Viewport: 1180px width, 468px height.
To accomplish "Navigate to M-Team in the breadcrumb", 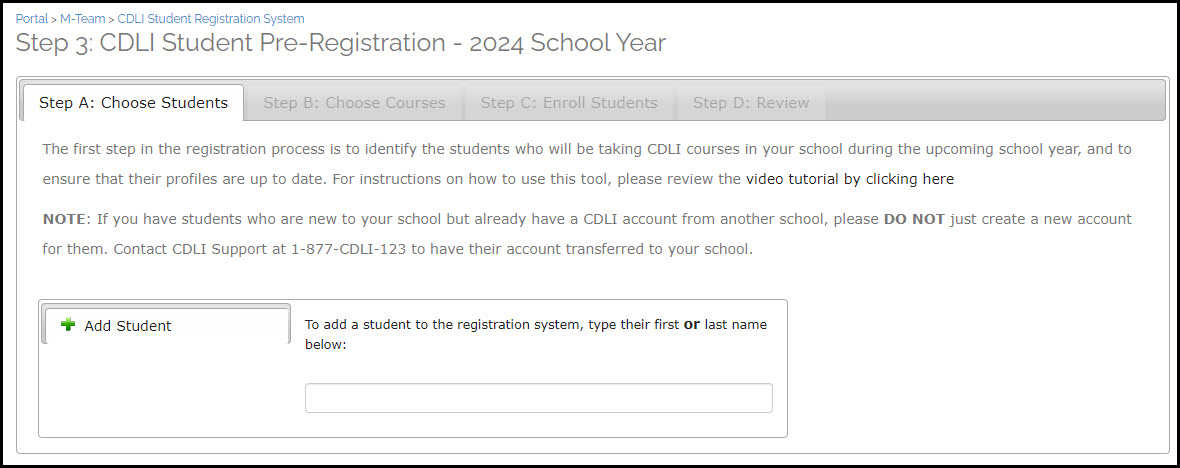I will pos(83,19).
